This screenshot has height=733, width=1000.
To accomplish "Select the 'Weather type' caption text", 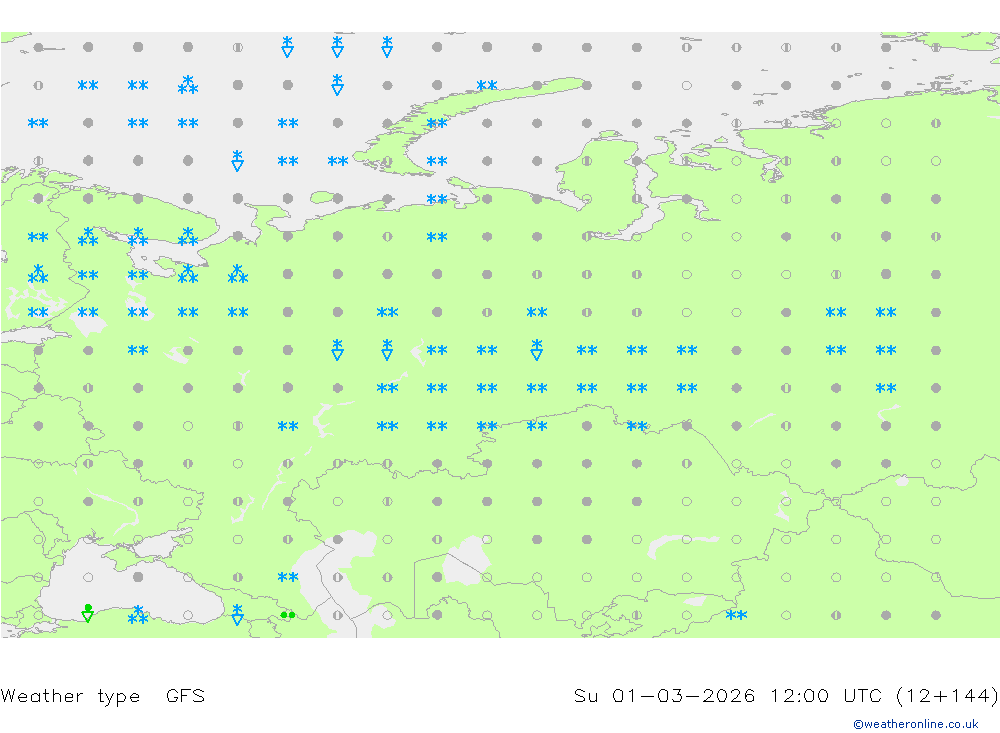I will coord(70,696).
